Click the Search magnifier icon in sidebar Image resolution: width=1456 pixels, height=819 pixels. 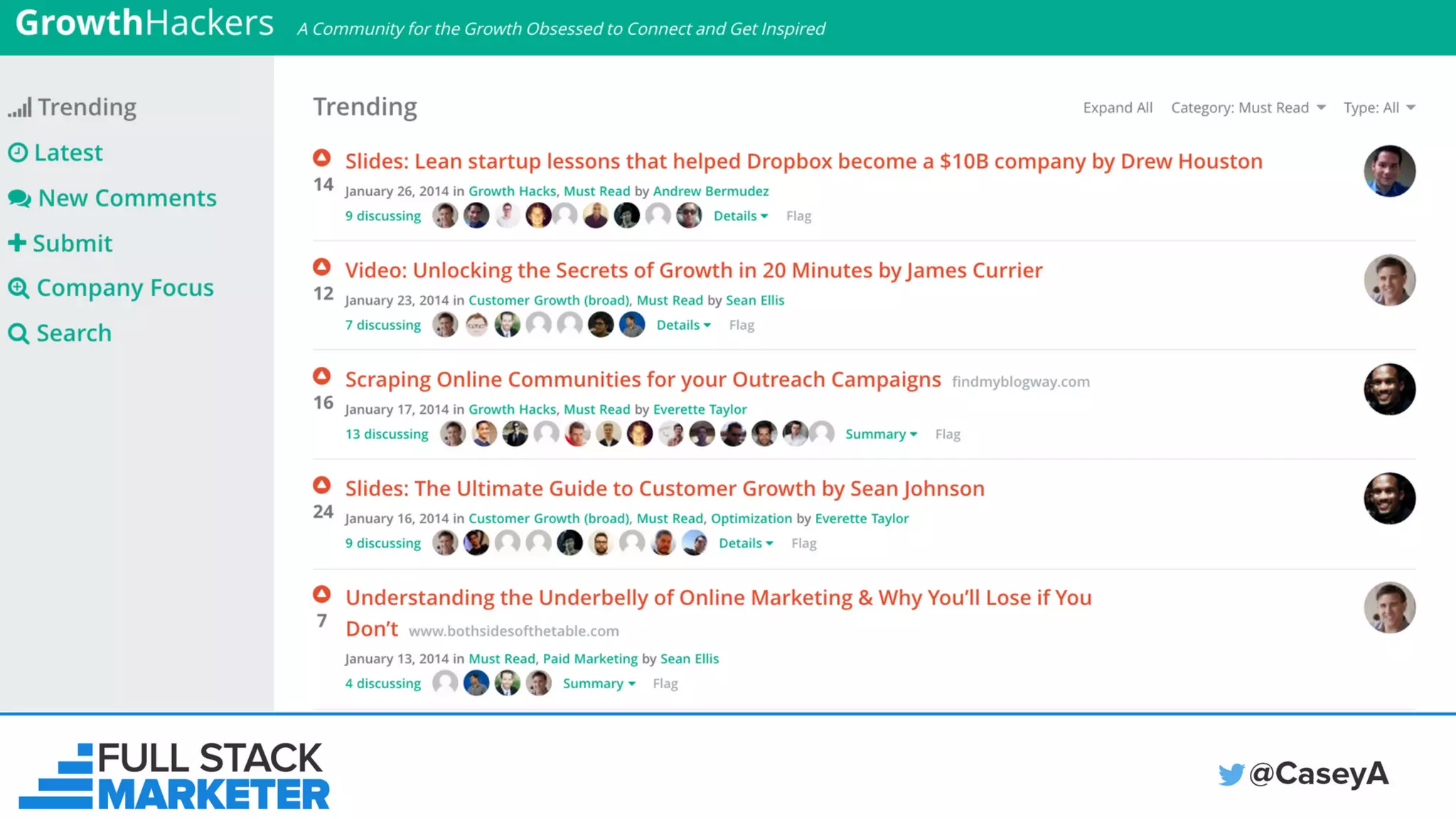[18, 333]
